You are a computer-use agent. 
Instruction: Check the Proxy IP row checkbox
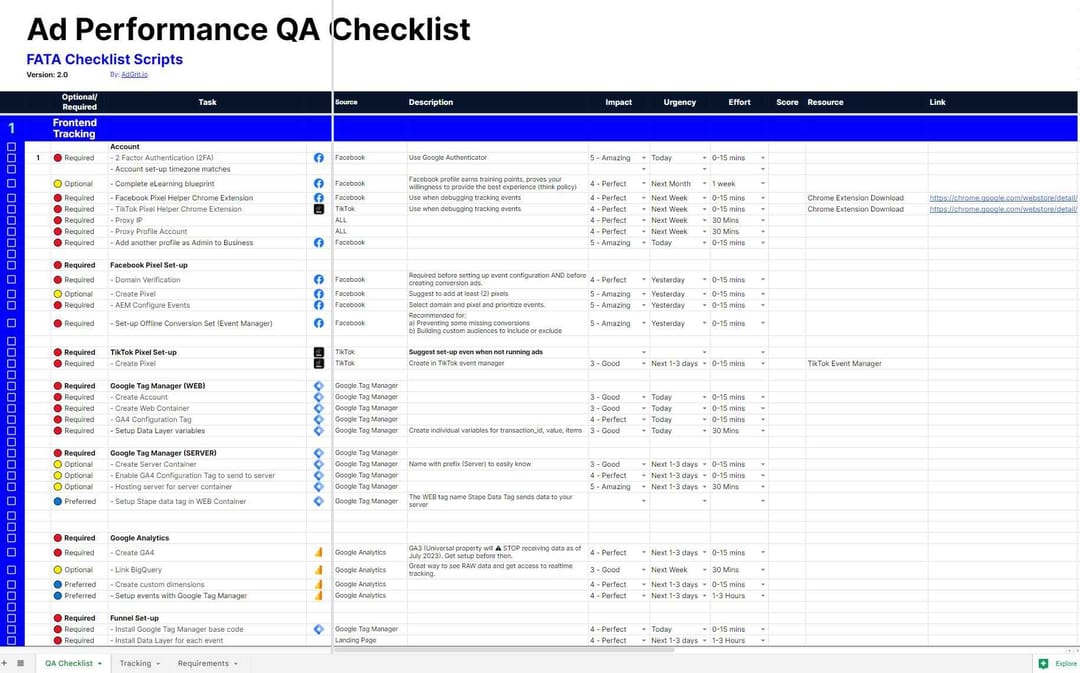point(11,220)
